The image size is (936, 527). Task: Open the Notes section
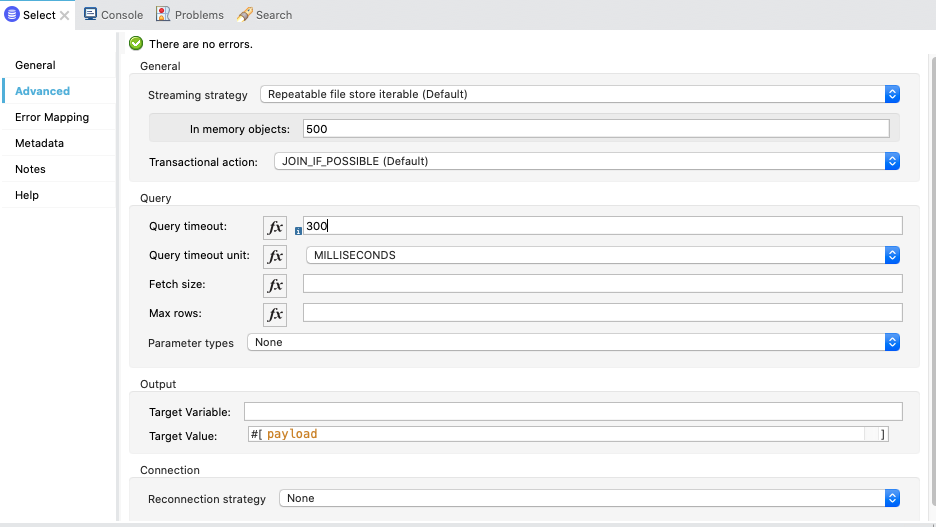pos(30,169)
